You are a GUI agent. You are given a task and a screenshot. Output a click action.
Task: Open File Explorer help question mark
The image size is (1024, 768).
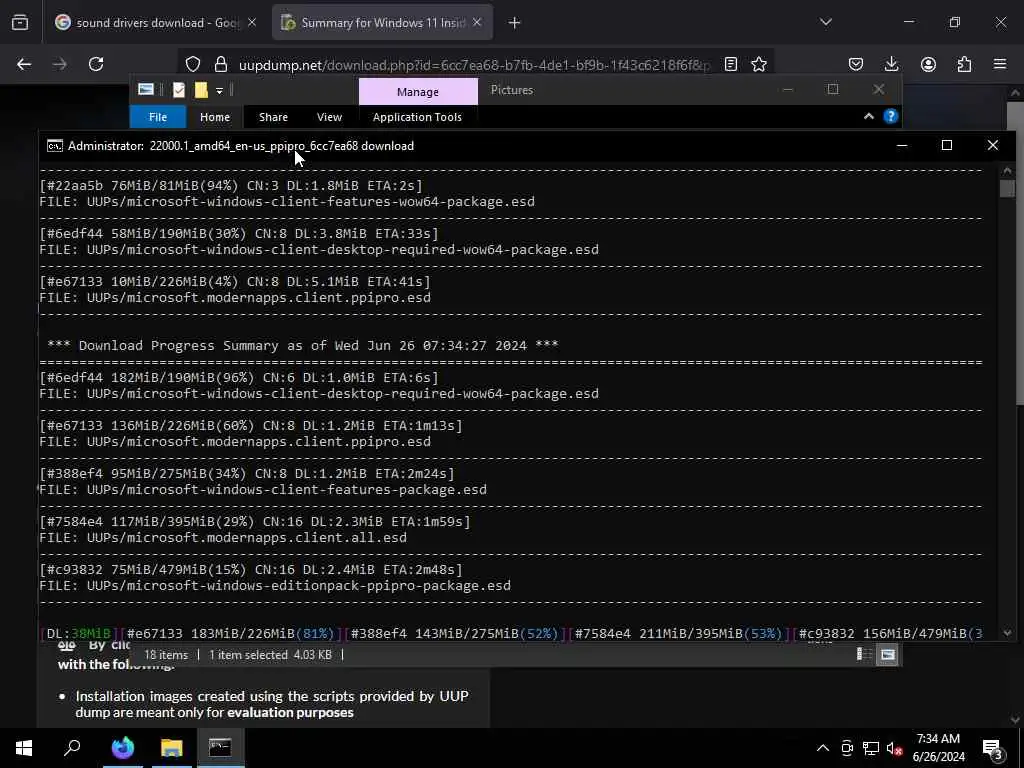point(891,116)
